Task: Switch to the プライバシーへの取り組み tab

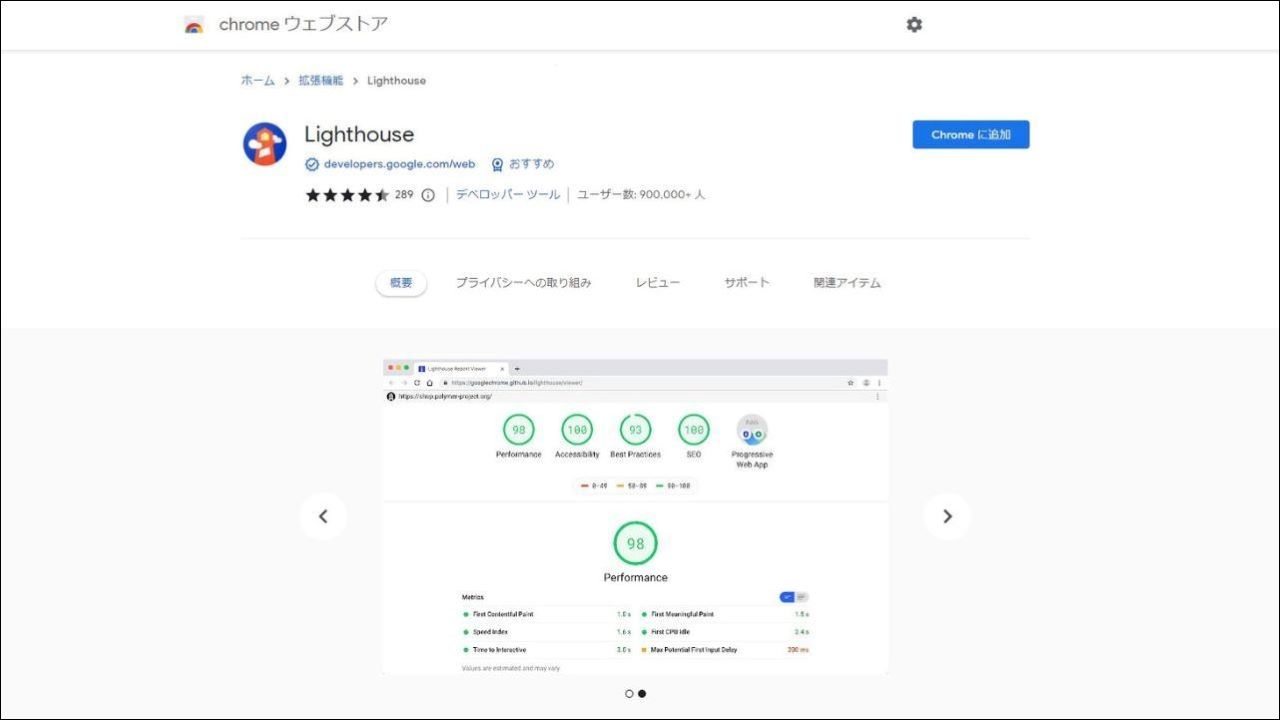Action: (x=523, y=283)
